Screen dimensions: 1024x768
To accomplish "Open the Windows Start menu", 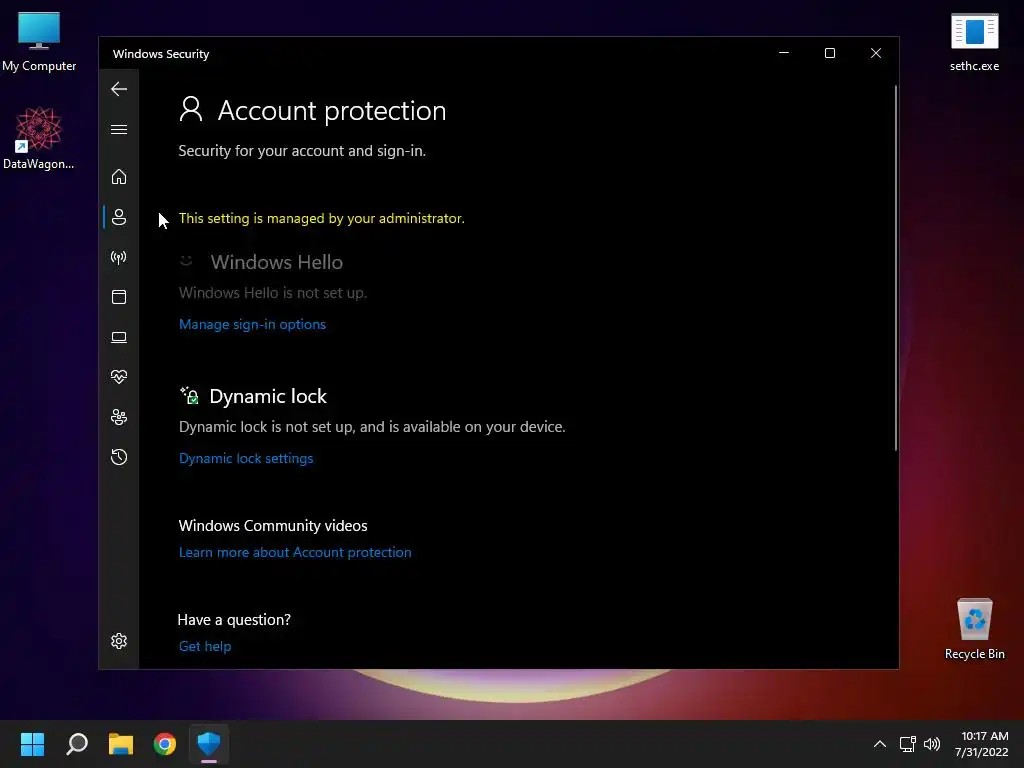I will (x=32, y=743).
